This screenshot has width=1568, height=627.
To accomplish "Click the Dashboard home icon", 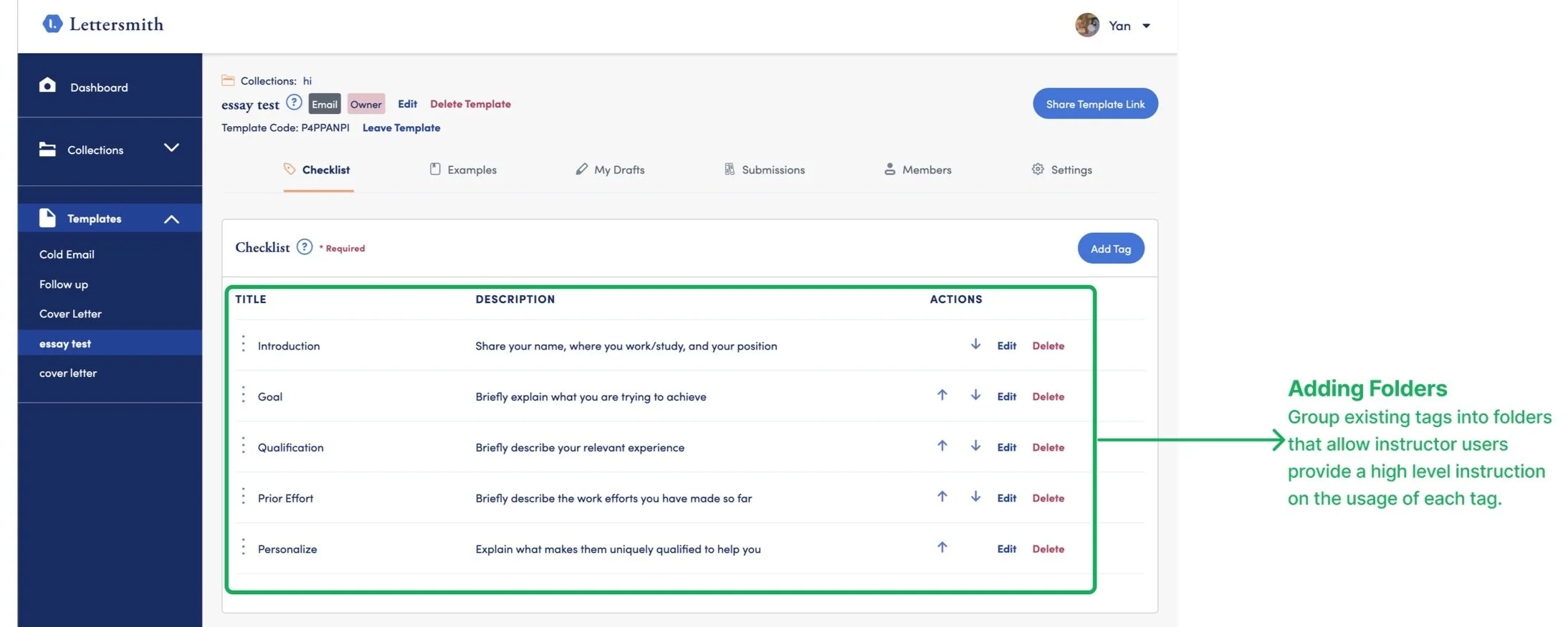I will point(47,86).
